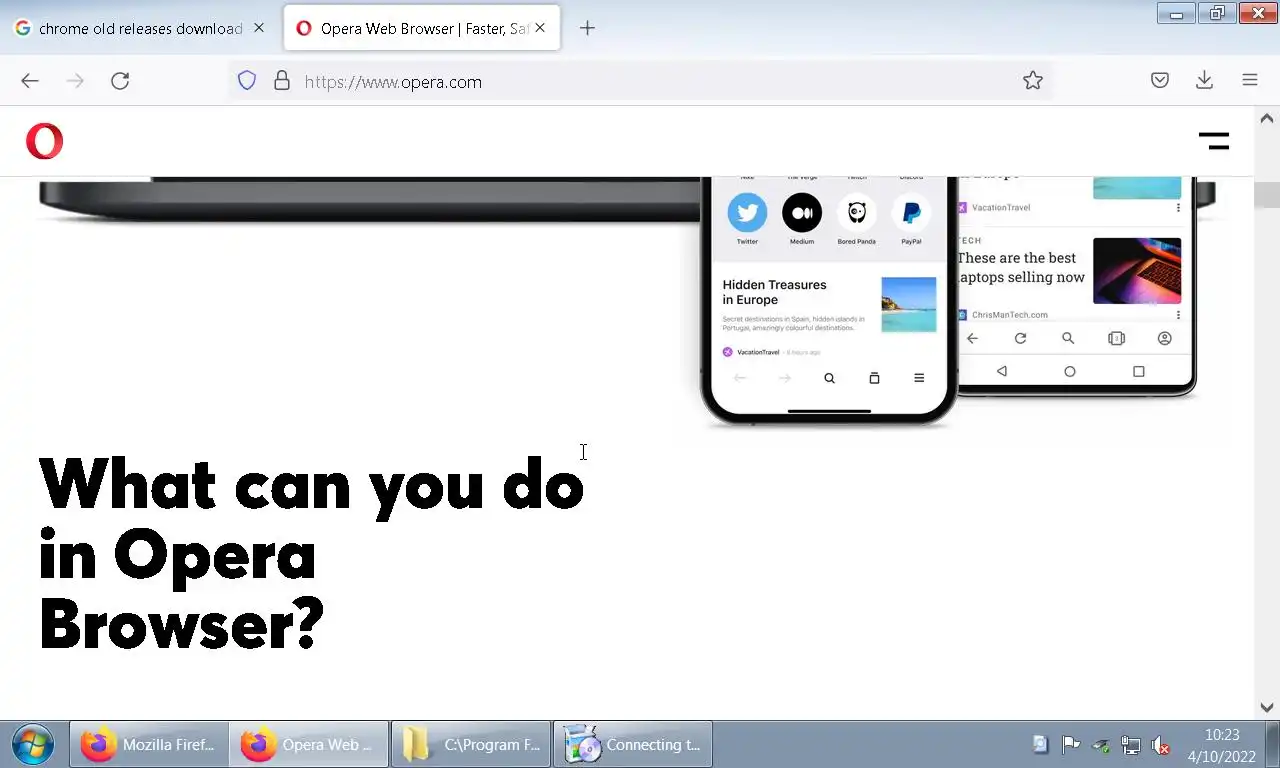The width and height of the screenshot is (1280, 768).
Task: Click the page scrollbar down arrow
Action: 1267,706
